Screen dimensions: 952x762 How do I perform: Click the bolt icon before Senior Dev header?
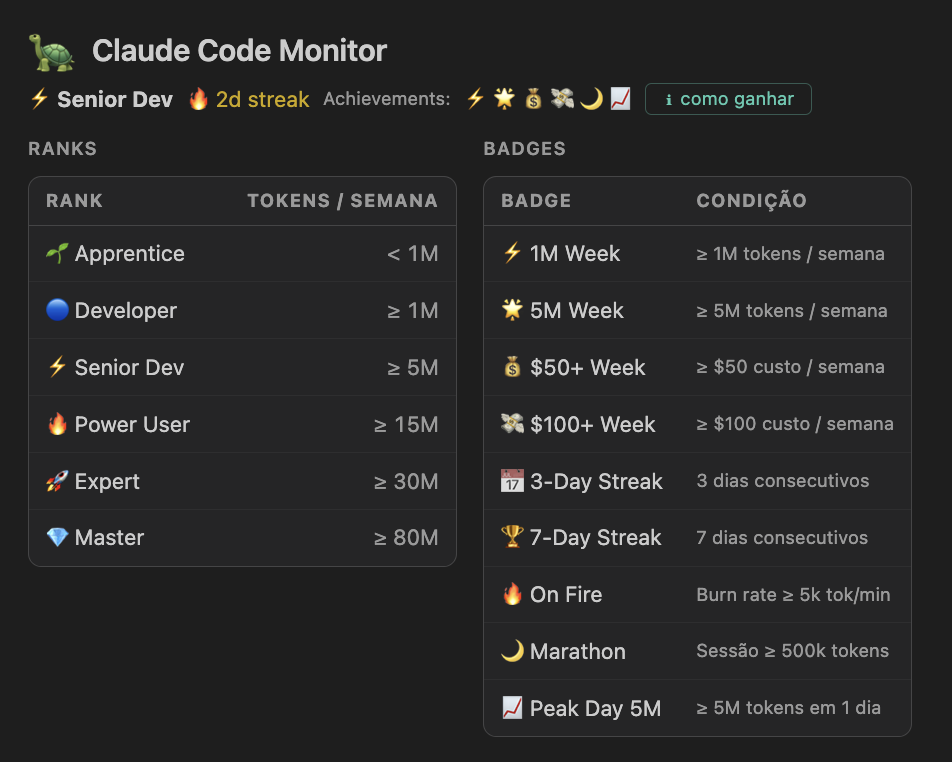pos(39,98)
